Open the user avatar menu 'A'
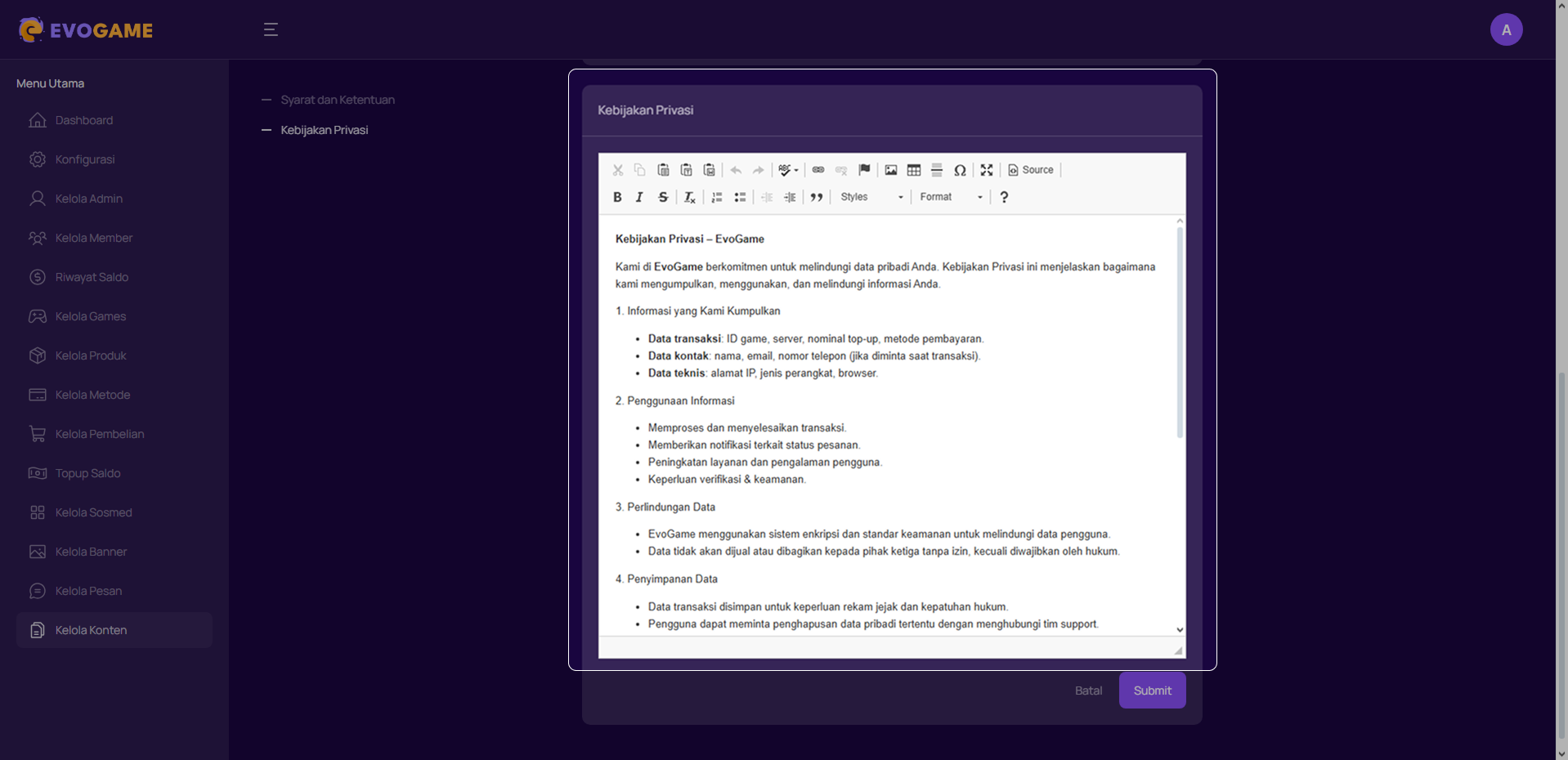 tap(1506, 29)
